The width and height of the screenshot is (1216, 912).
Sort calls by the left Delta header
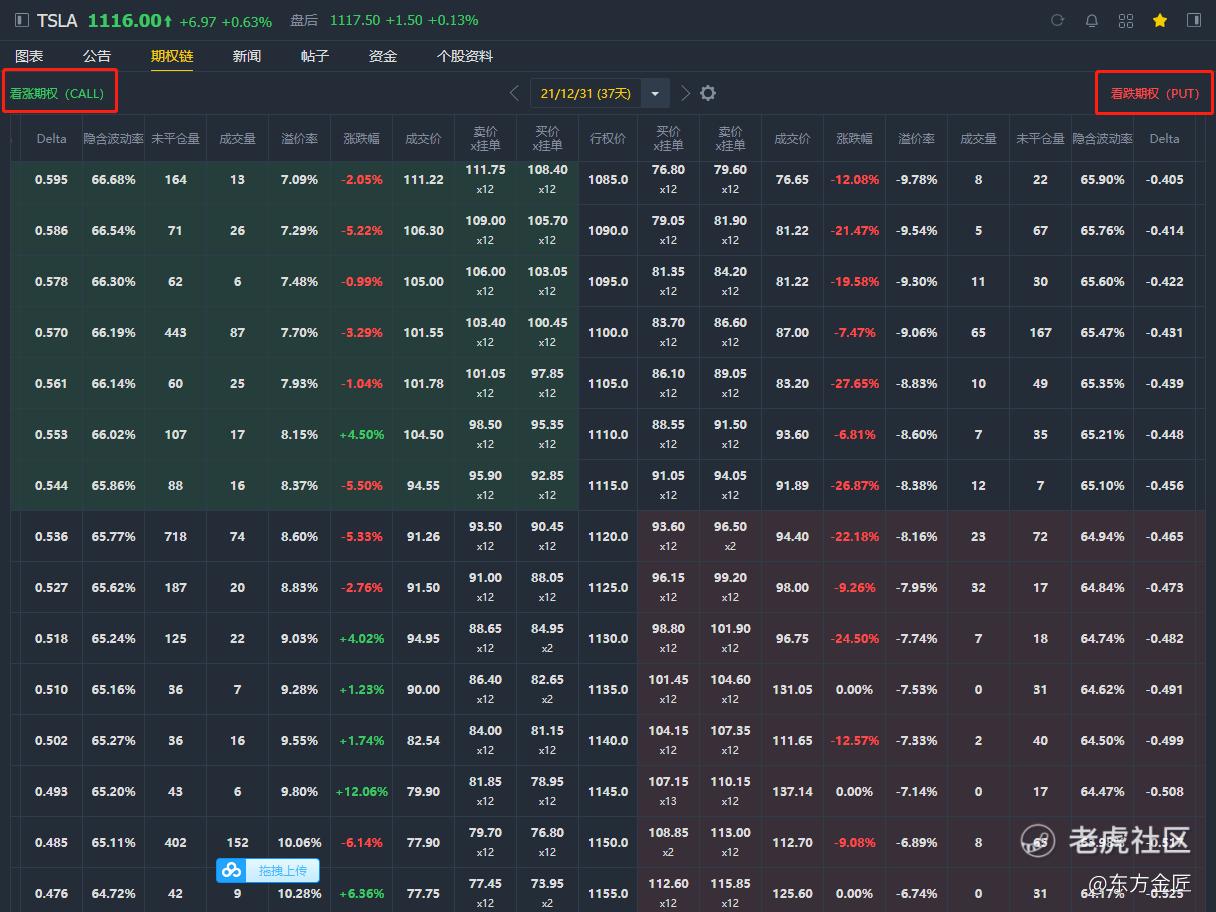[x=51, y=139]
